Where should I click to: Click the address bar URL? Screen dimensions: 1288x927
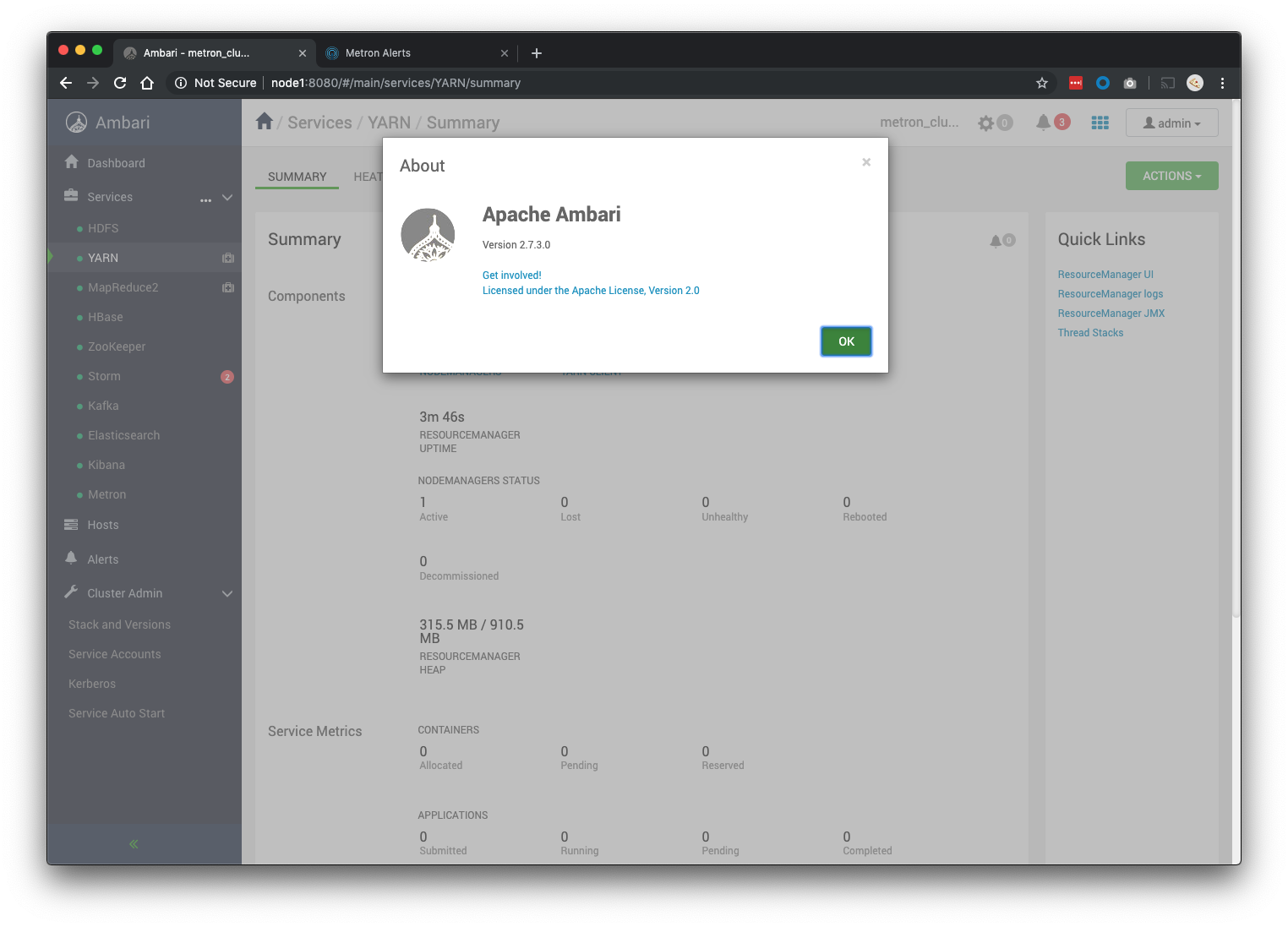point(396,83)
